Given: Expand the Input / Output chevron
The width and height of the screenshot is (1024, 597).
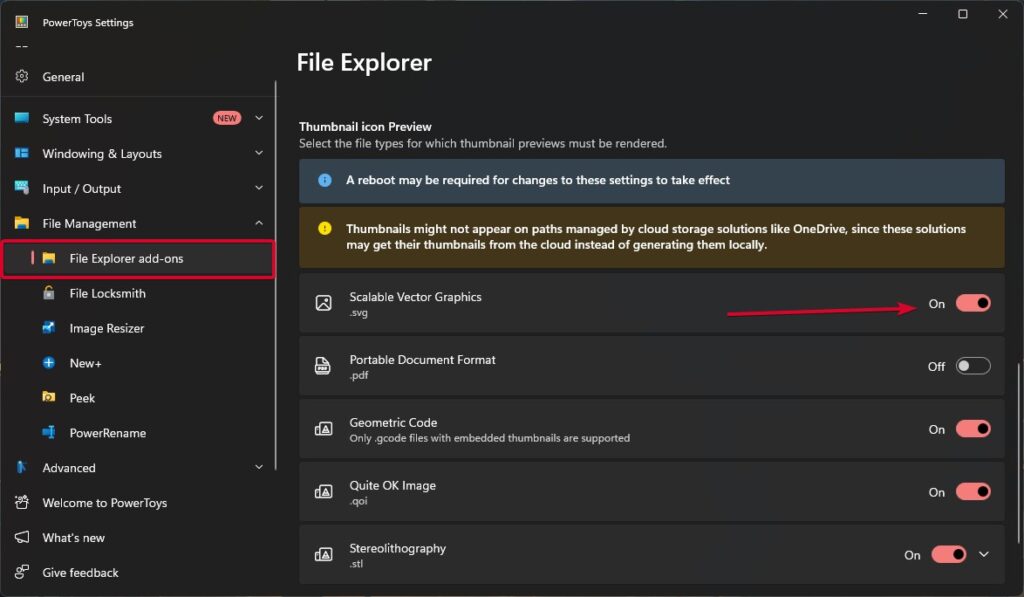Looking at the screenshot, I should pos(259,188).
